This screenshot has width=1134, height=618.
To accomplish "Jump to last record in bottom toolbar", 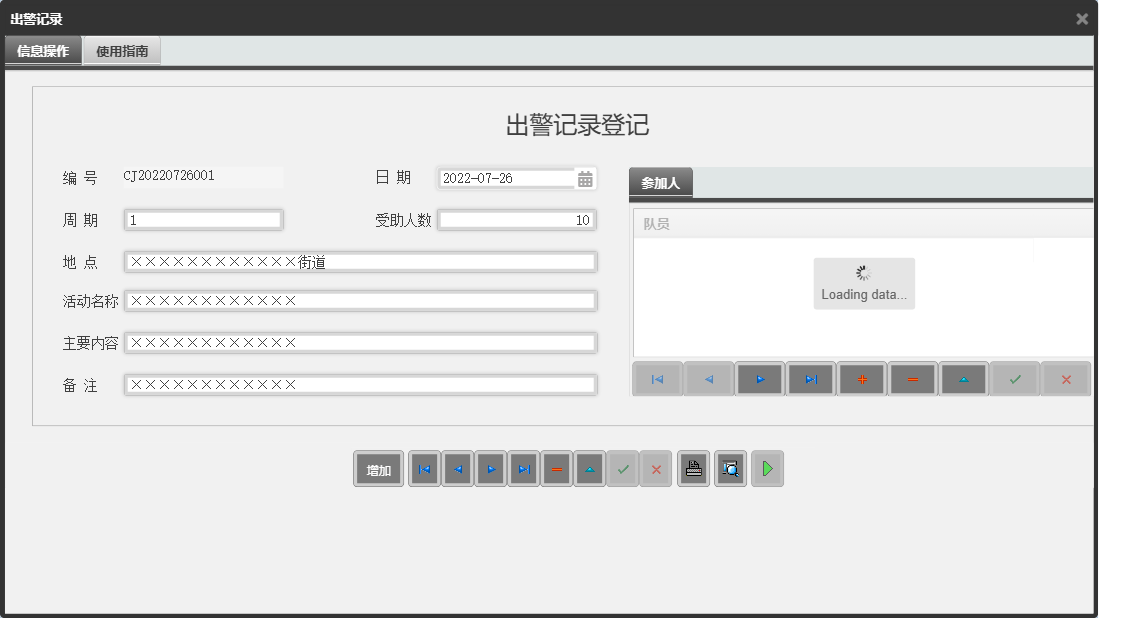I will click(524, 470).
